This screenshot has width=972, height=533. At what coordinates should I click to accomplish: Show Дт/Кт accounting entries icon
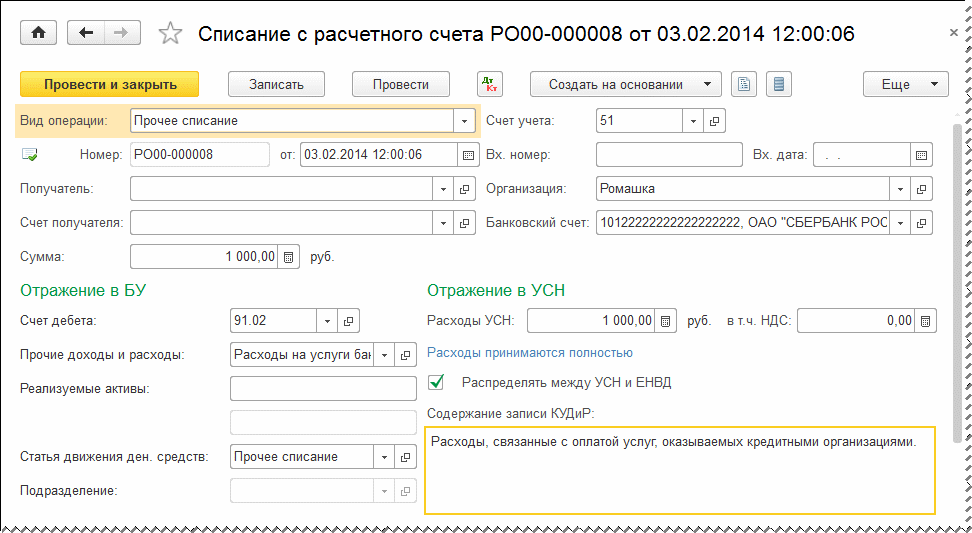pos(490,85)
